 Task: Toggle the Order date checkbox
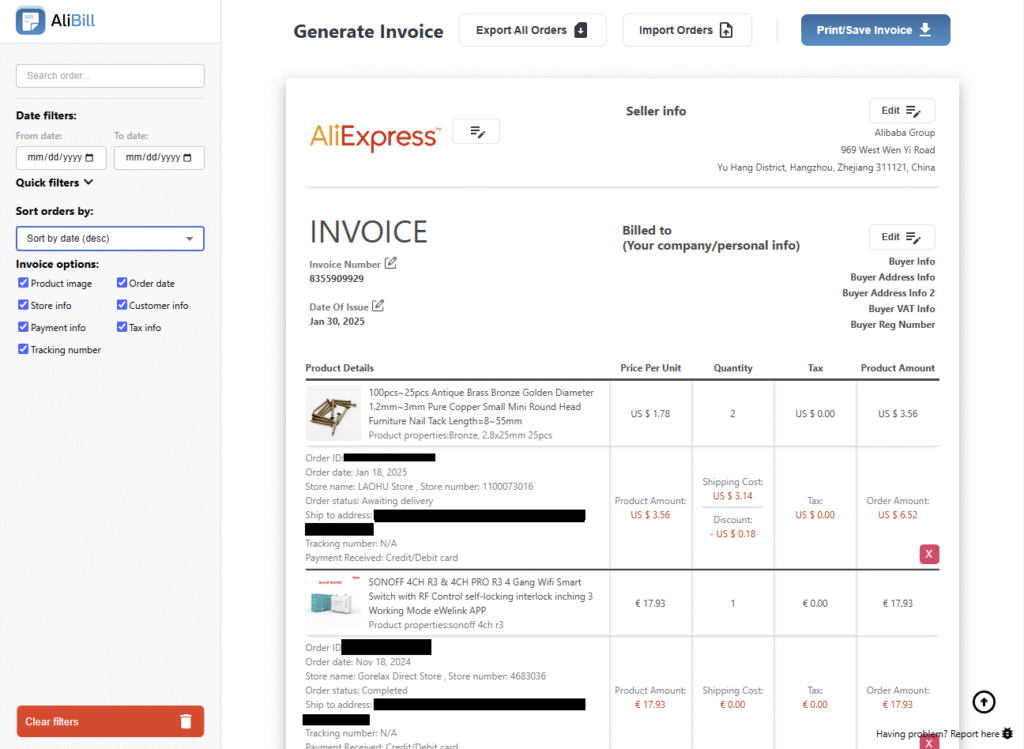[121, 283]
